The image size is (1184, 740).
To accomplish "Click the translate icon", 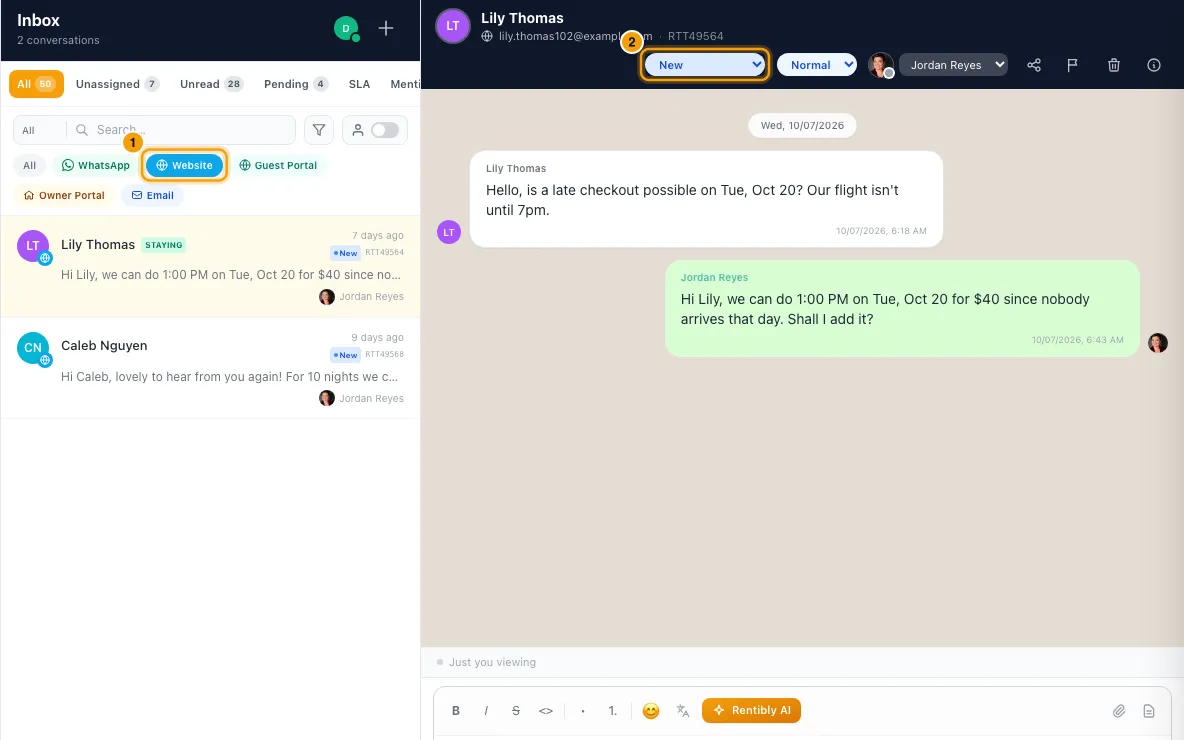I will [683, 711].
